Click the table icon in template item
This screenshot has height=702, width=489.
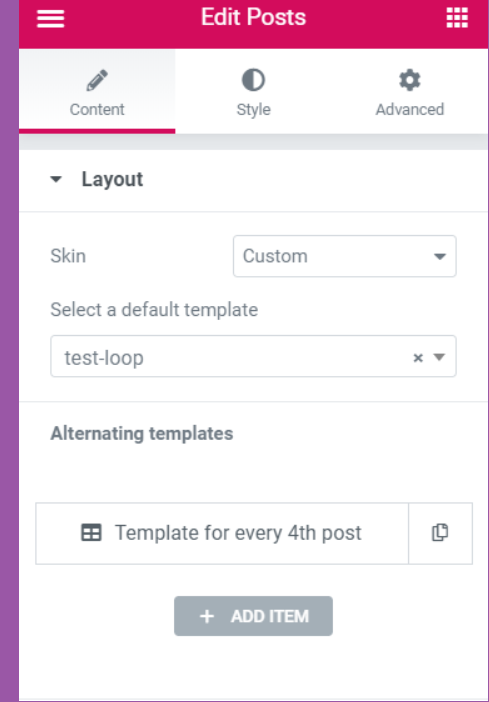tap(91, 533)
